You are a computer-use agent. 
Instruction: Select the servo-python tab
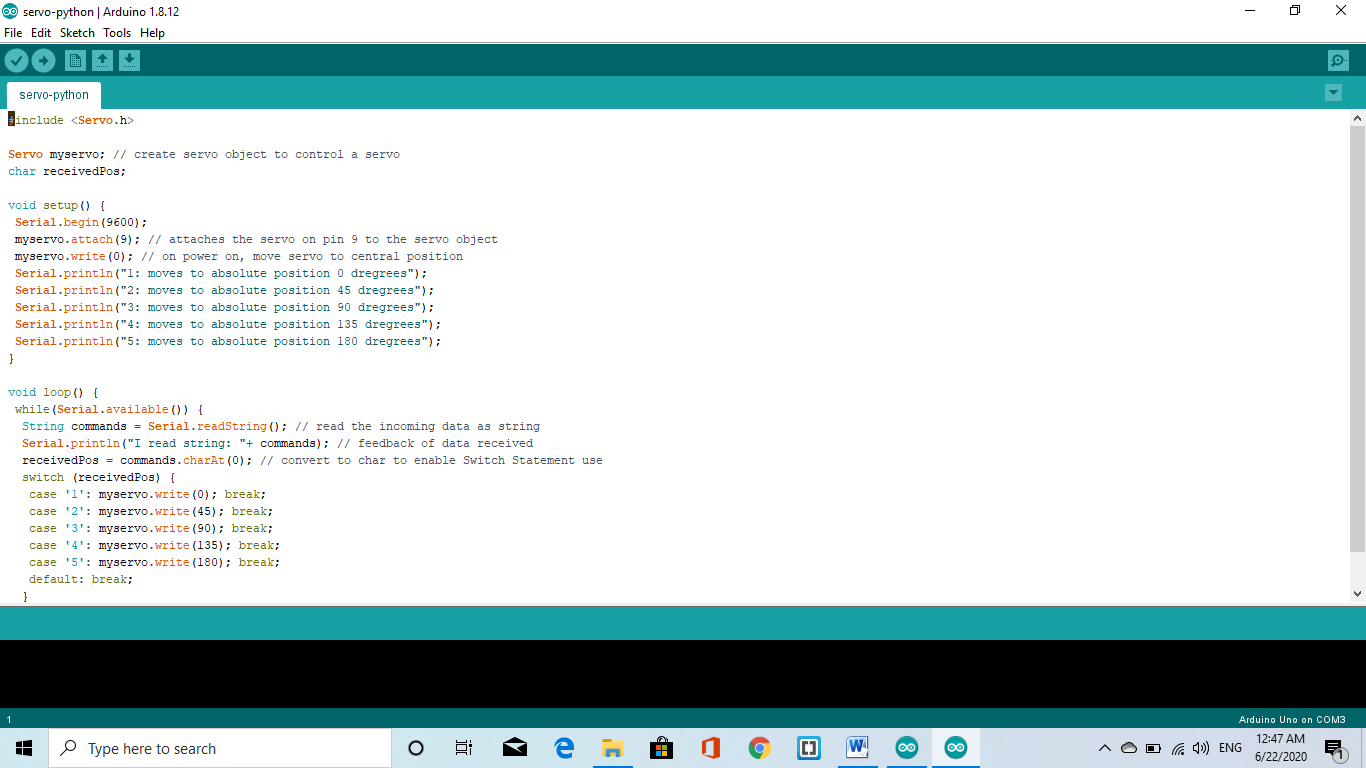(54, 95)
